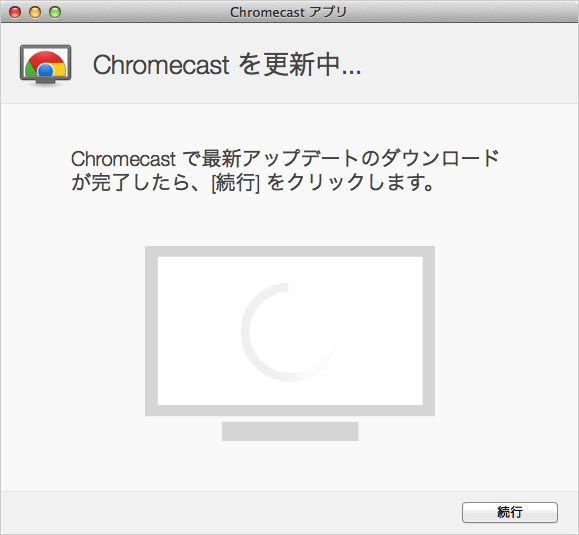Click the 続行 button

[x=510, y=512]
